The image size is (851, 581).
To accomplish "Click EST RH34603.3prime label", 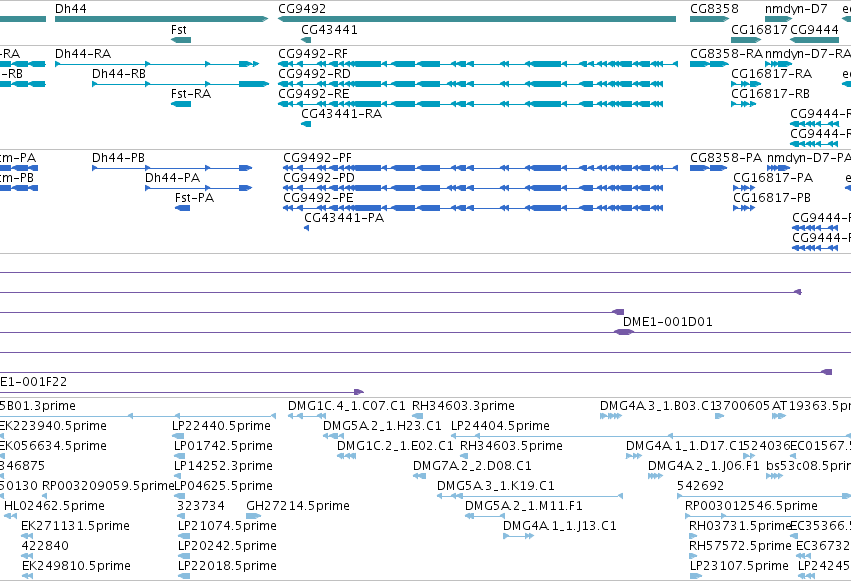I will tap(463, 406).
